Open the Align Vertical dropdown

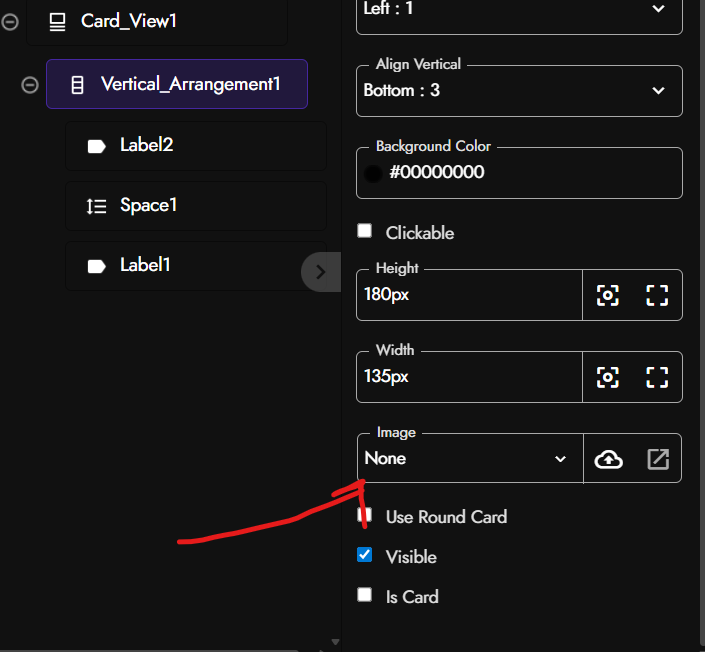click(x=519, y=91)
